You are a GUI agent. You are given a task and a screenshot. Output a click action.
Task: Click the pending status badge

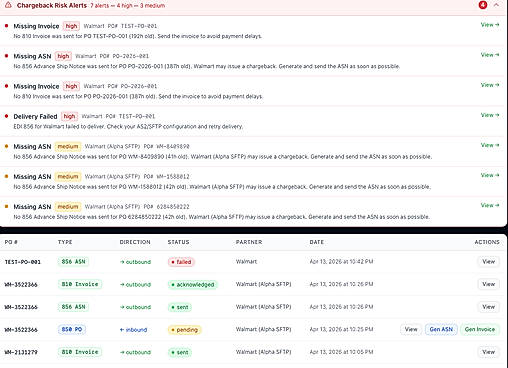[184, 330]
